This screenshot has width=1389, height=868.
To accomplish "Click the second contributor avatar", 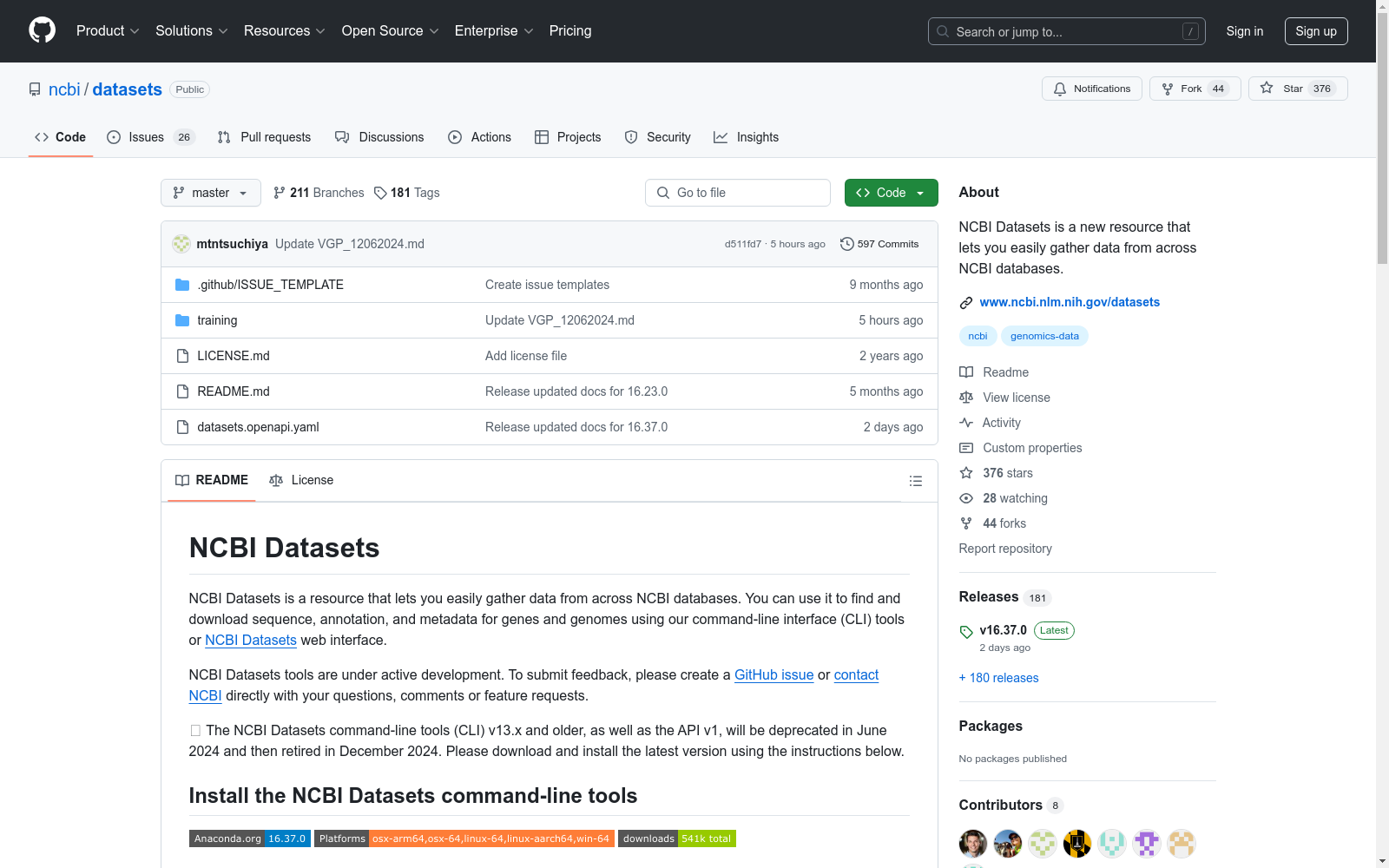I will (1008, 843).
